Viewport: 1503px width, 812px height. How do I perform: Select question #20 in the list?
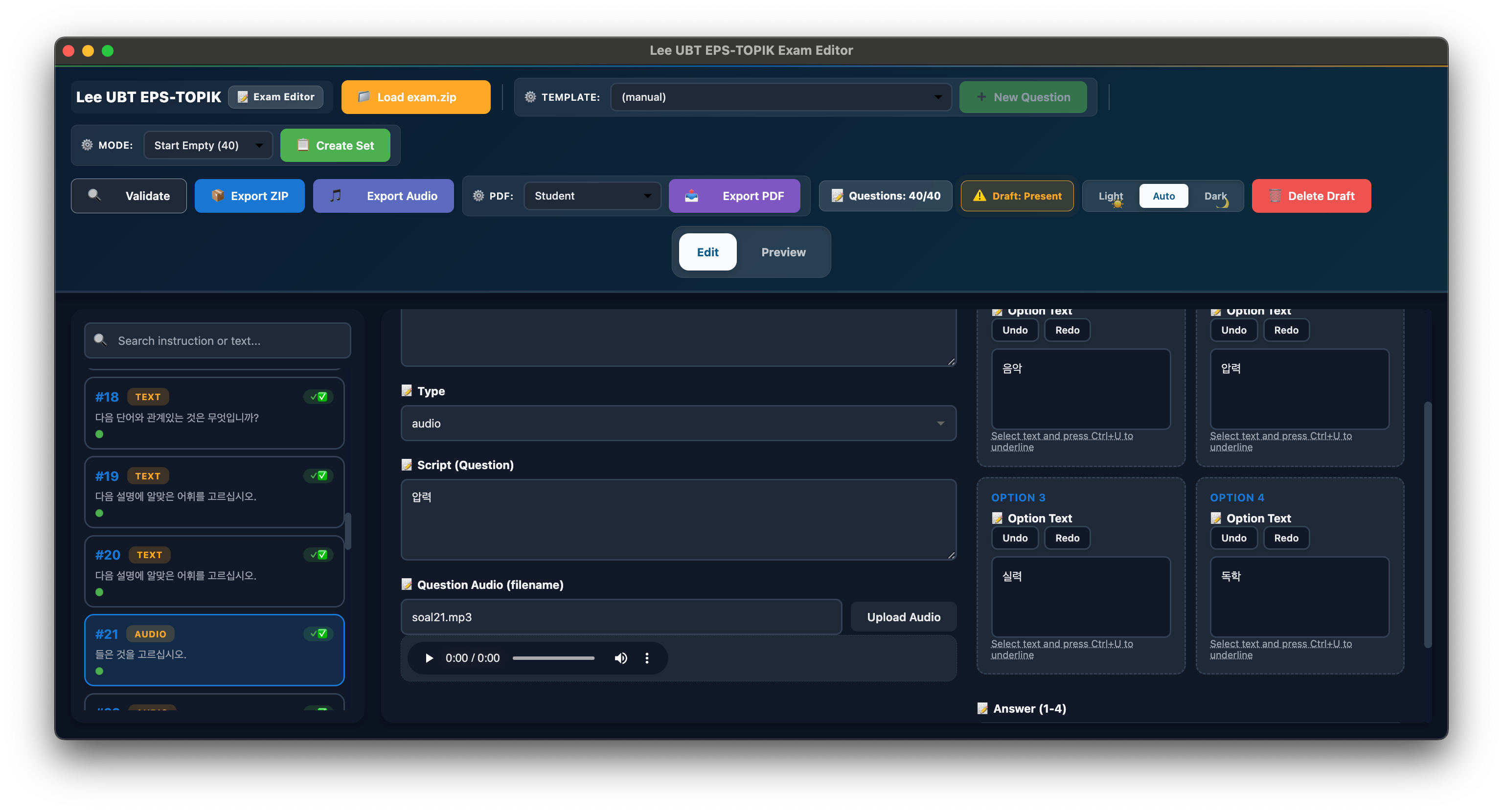pyautogui.click(x=214, y=570)
